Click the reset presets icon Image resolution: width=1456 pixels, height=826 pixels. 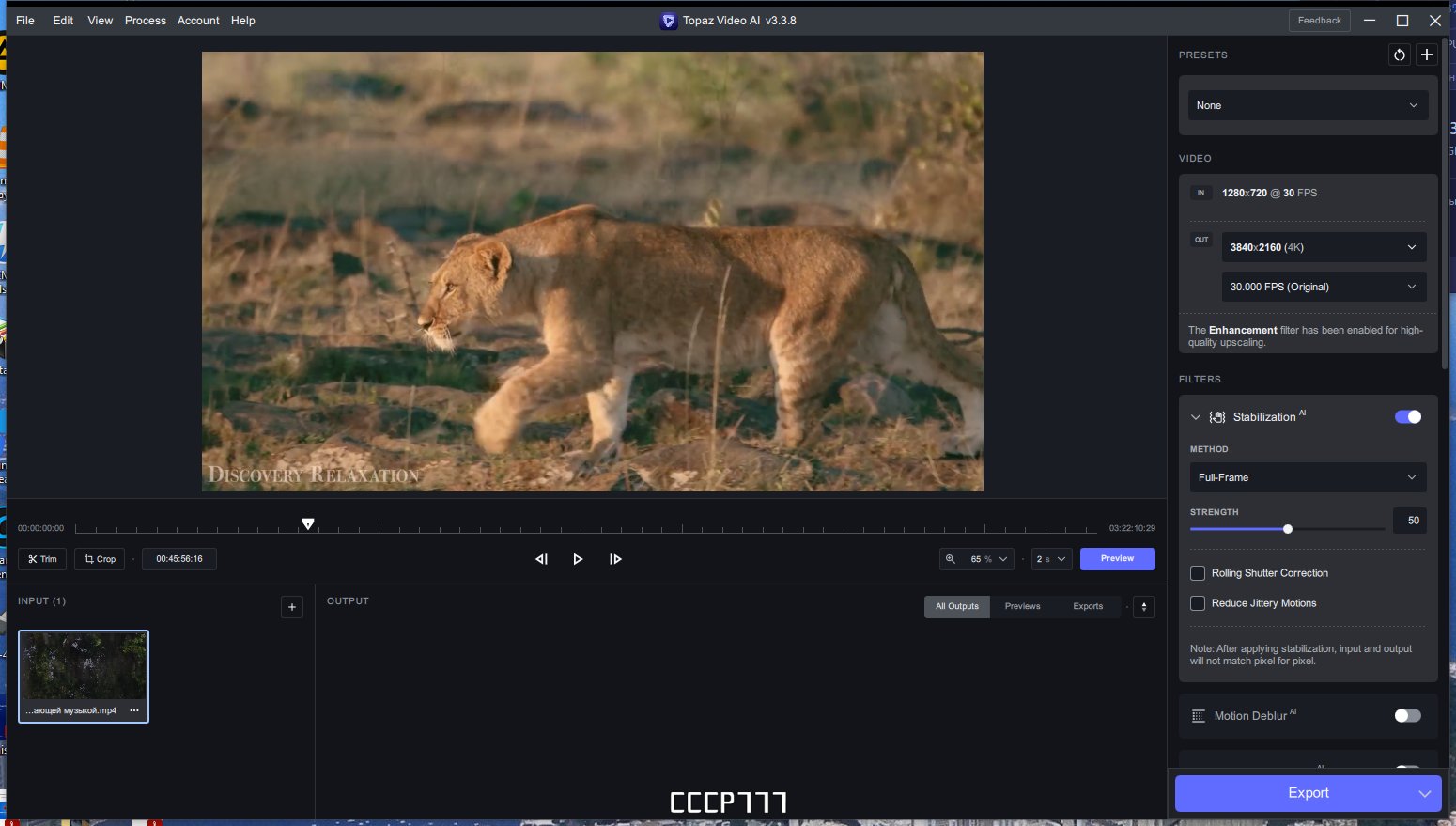[x=1400, y=55]
